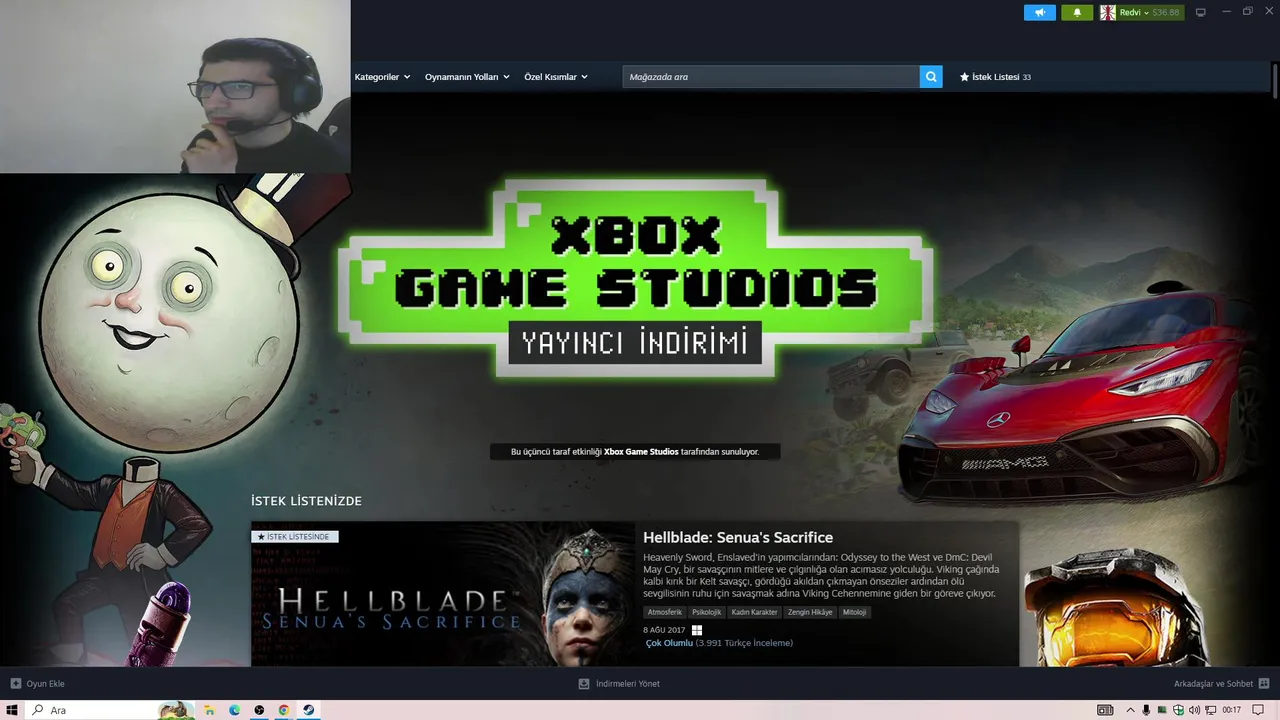Expand the Redvi account dropdown
Screen dimensions: 1280x720
(x=1134, y=13)
